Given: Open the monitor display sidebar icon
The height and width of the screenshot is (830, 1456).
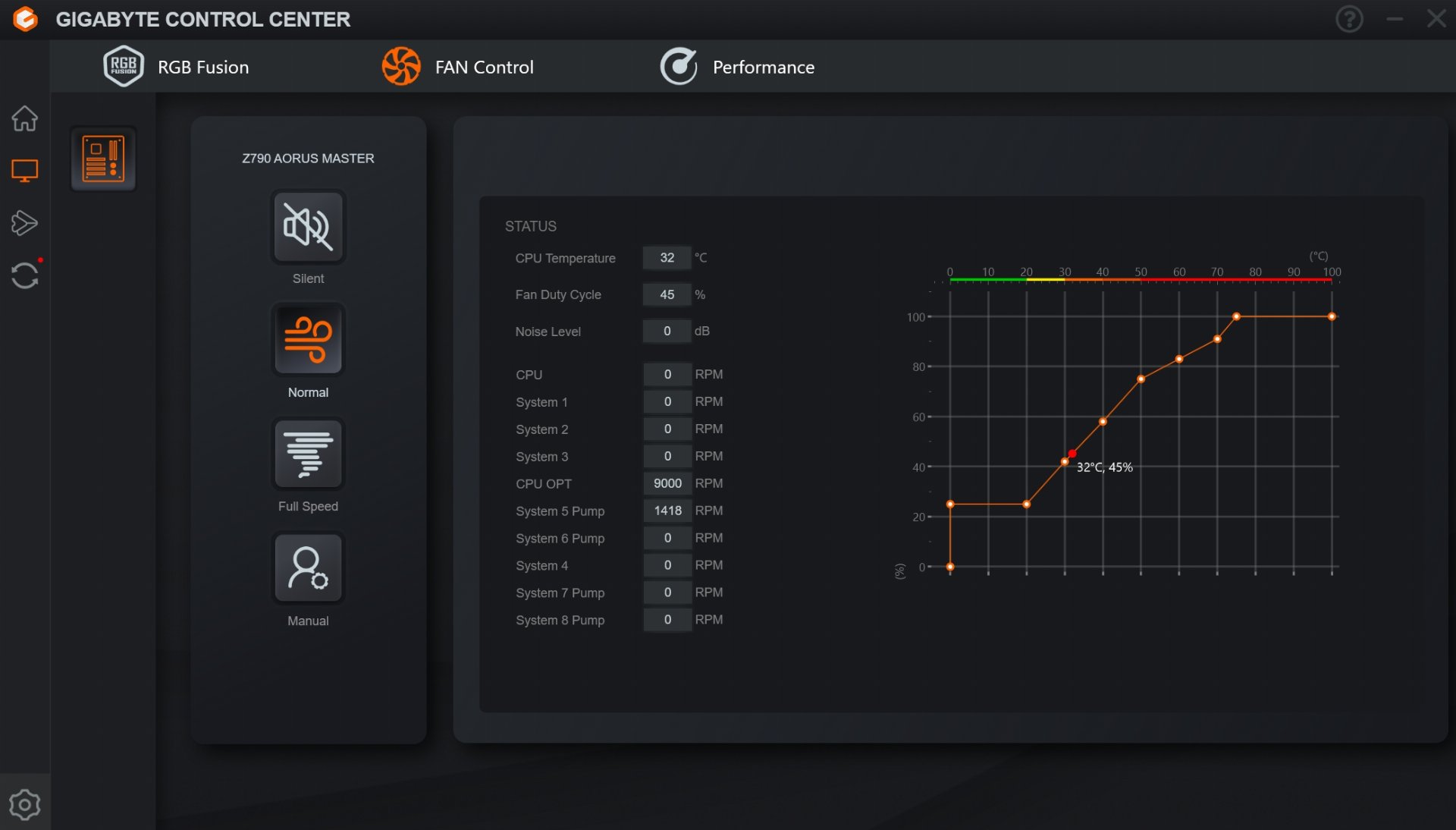Looking at the screenshot, I should click(24, 171).
